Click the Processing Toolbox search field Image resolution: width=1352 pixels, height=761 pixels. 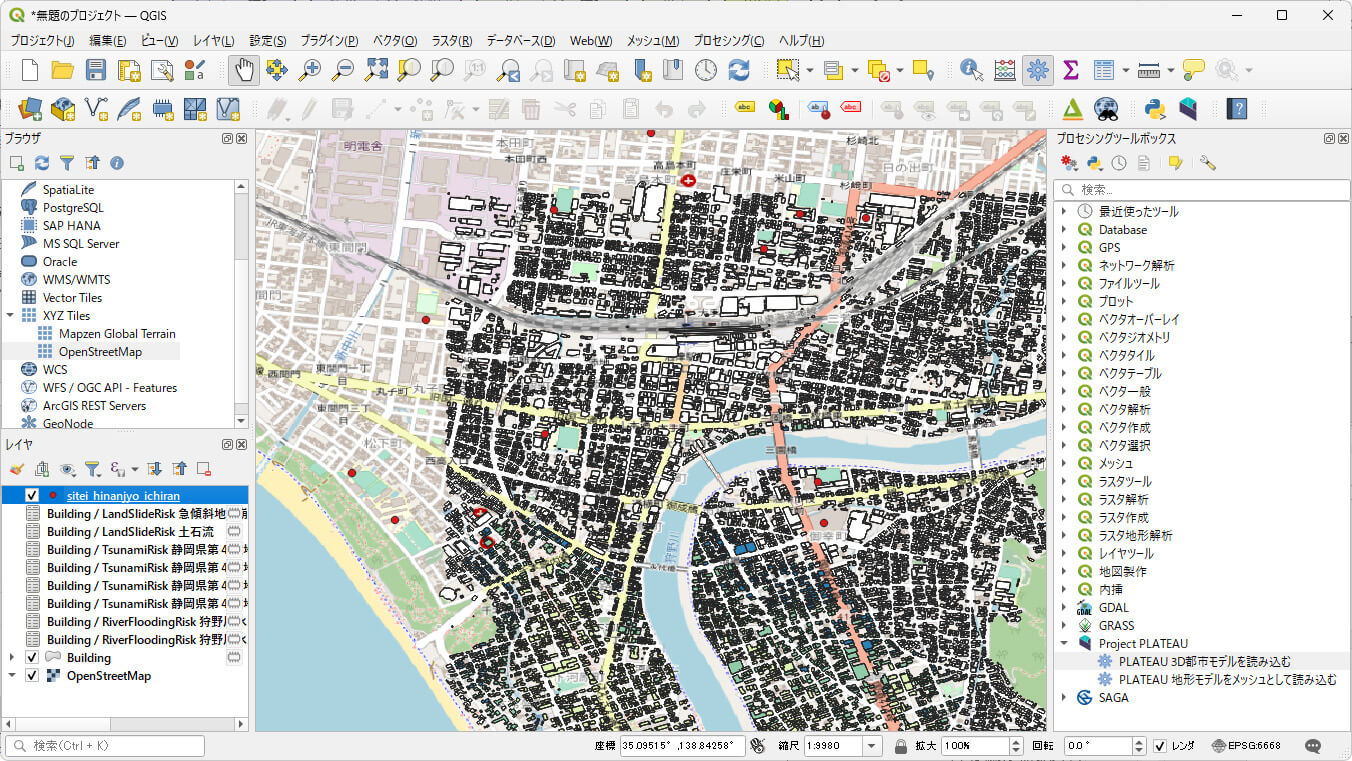1202,189
